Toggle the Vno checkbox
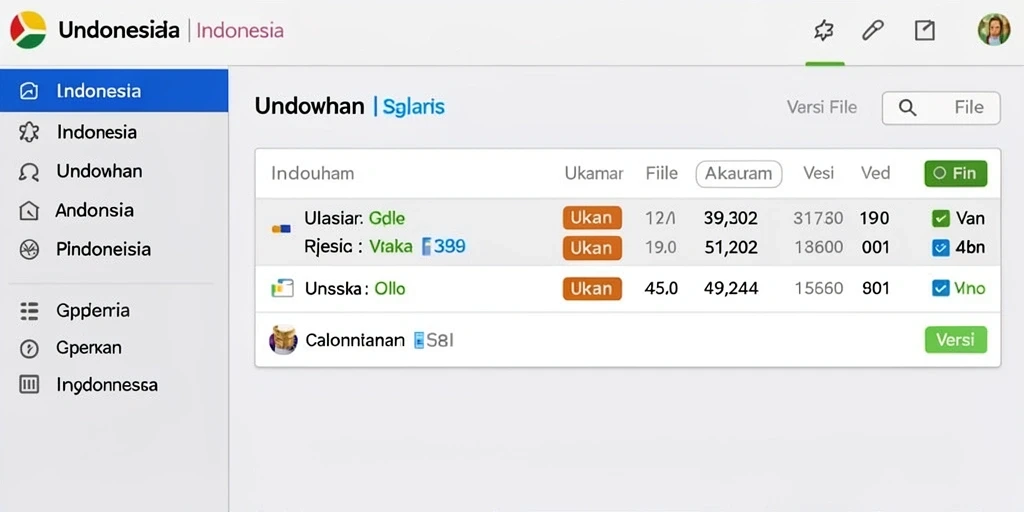The height and width of the screenshot is (512, 1024). (940, 288)
